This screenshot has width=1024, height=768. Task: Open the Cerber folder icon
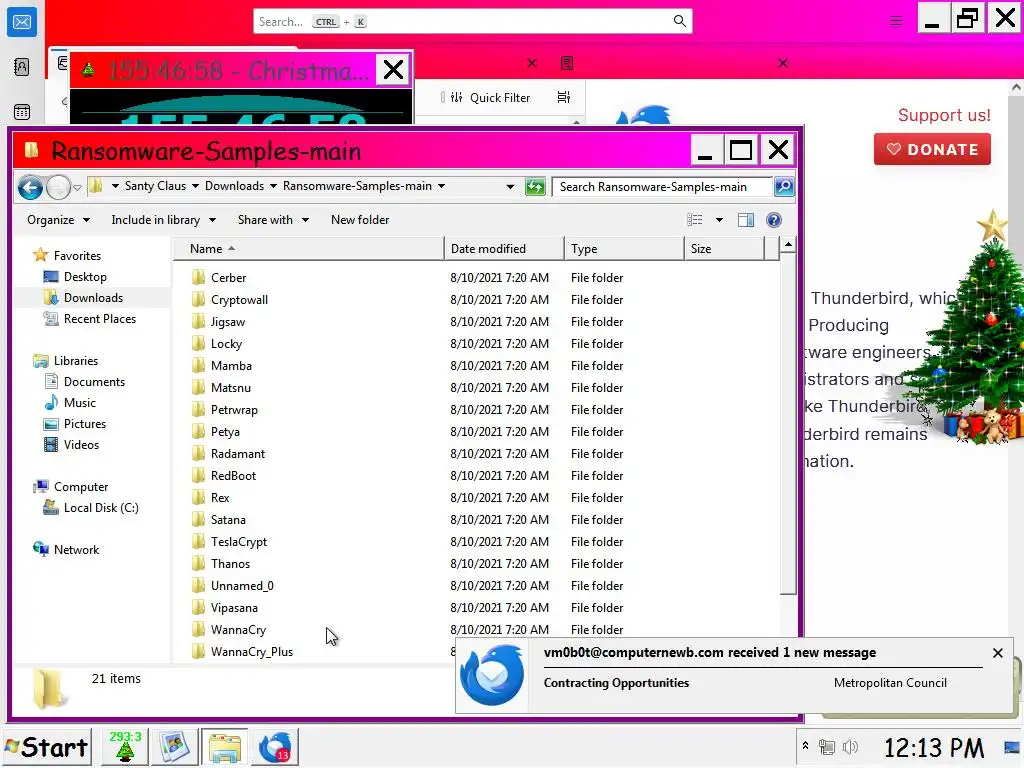point(199,278)
